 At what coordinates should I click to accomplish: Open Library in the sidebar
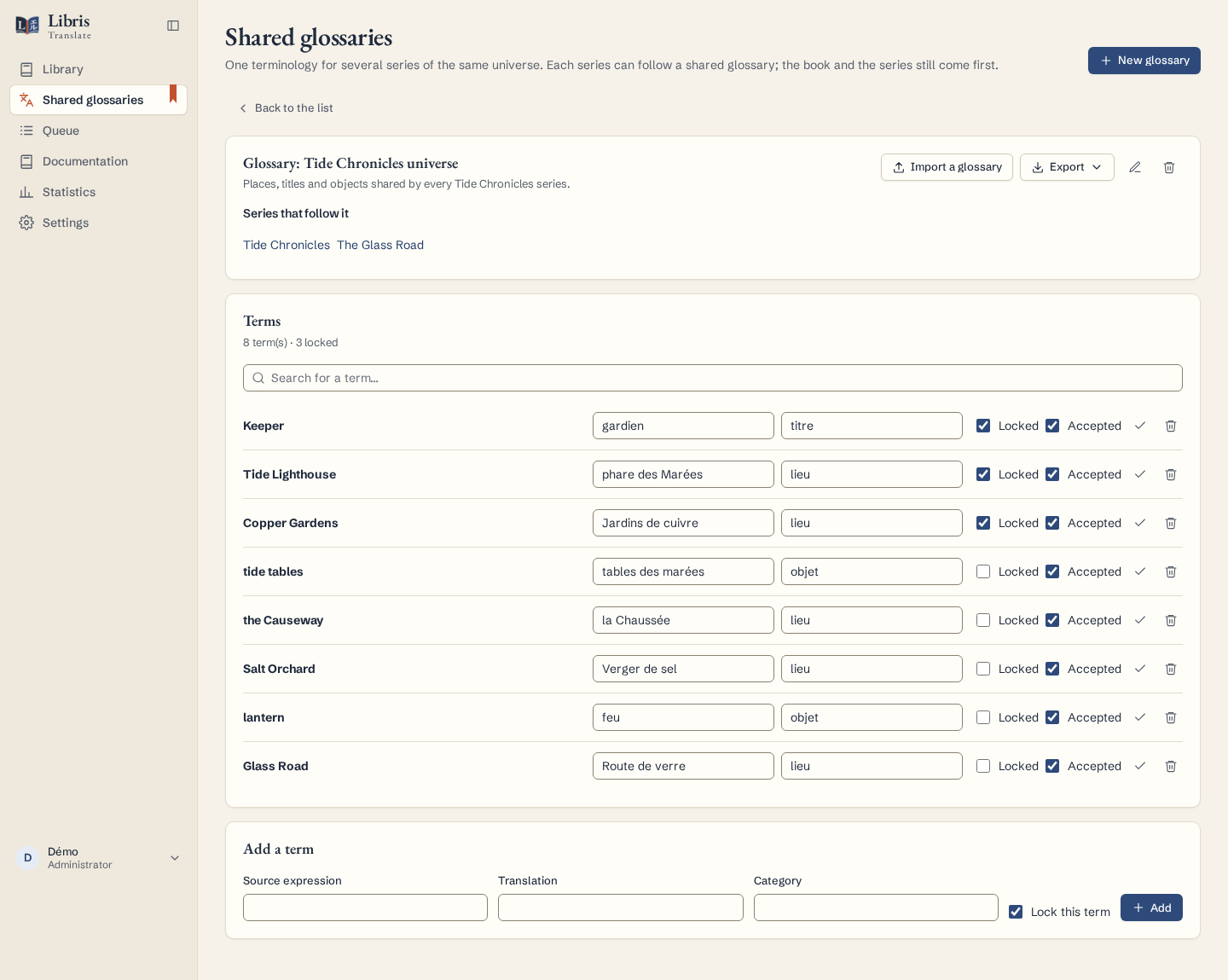[x=99, y=69]
